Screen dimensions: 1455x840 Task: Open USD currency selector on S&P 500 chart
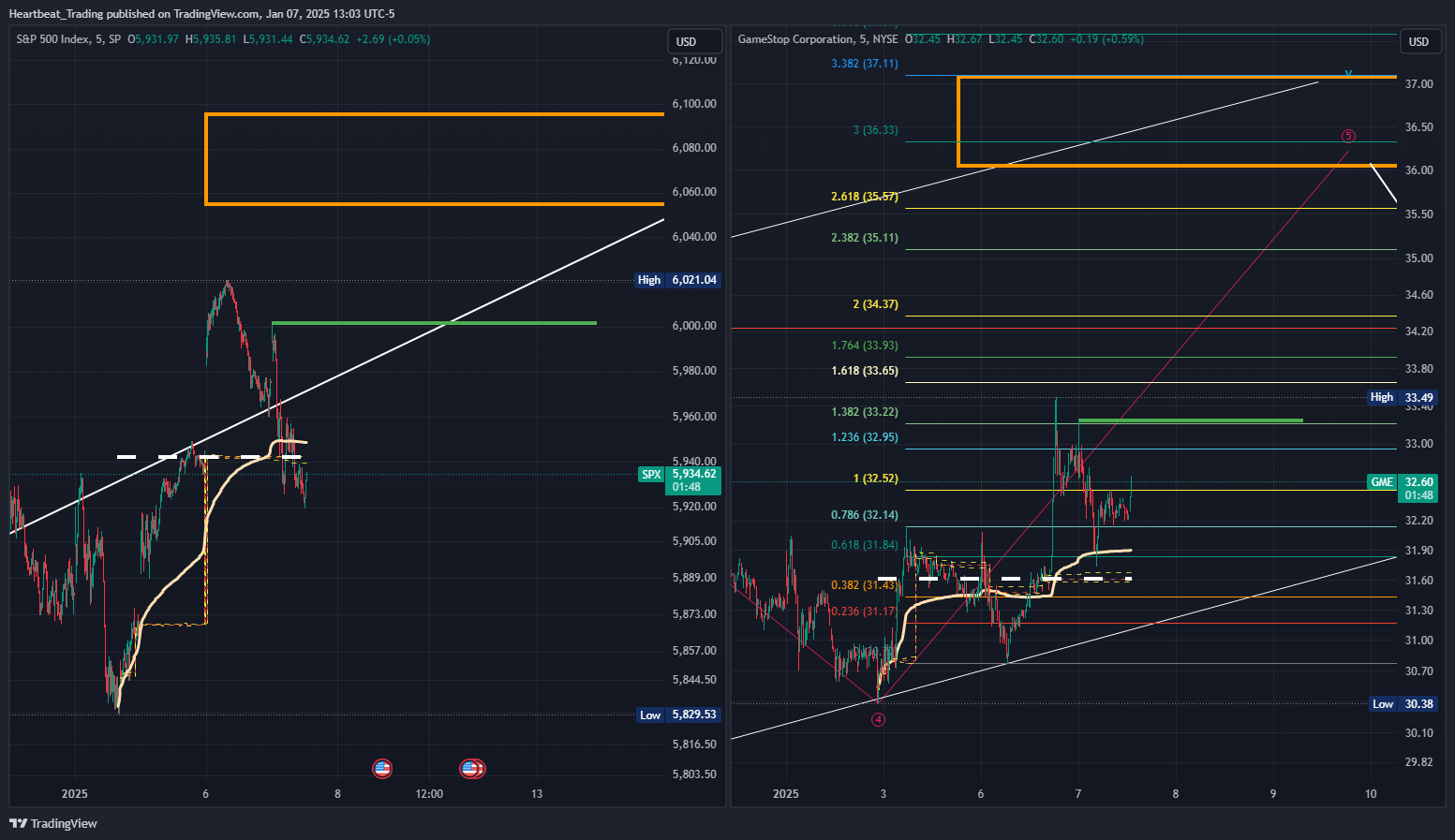694,41
